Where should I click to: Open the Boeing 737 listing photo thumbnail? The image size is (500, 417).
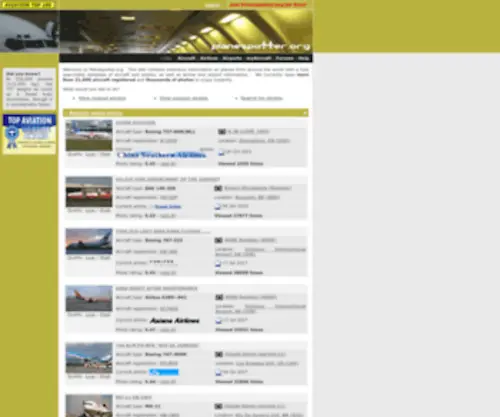pos(89,135)
